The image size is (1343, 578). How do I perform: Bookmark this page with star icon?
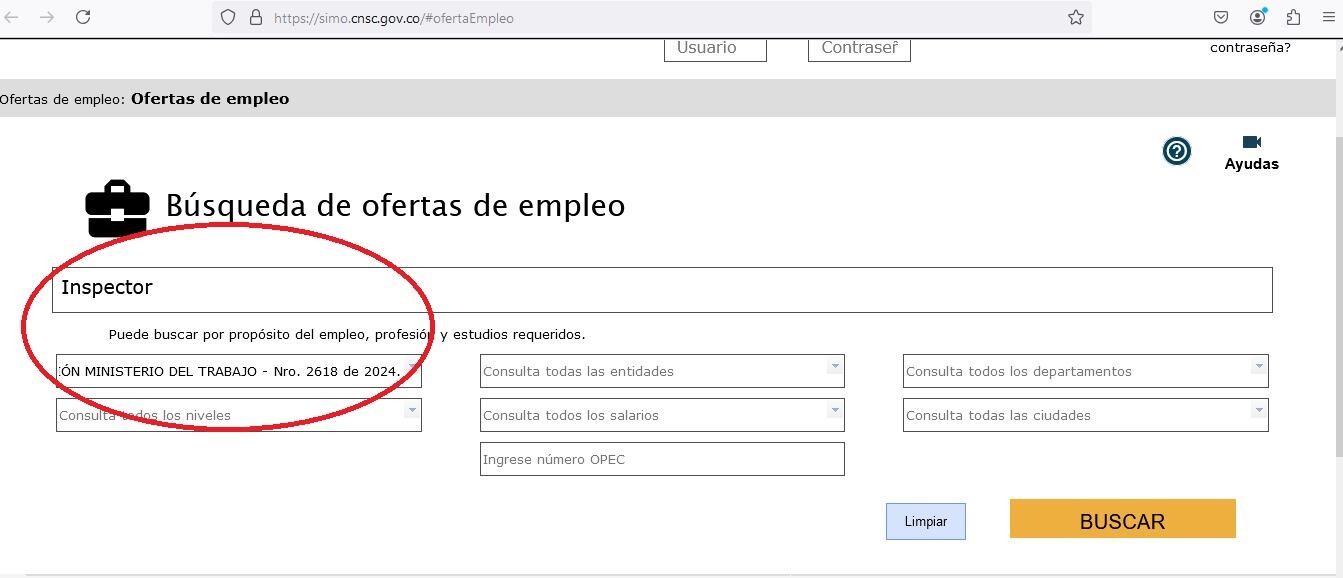[x=1076, y=17]
